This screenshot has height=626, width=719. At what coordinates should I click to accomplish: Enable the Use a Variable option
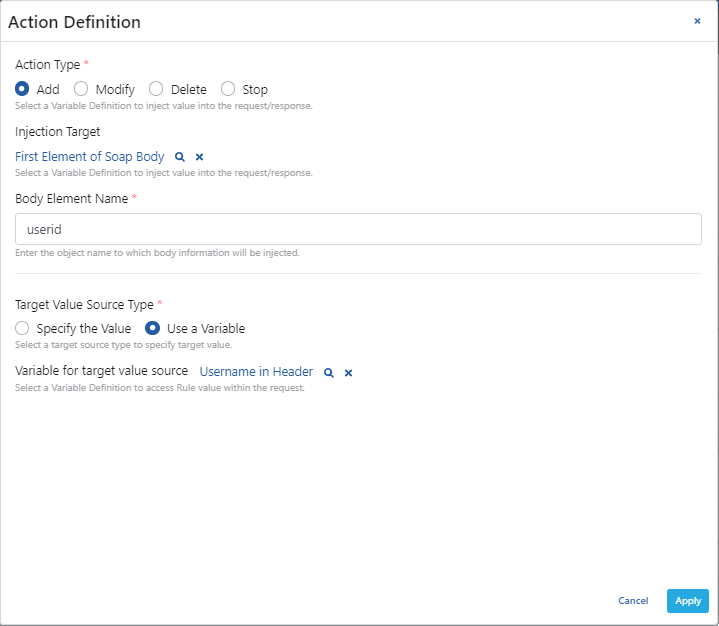point(153,328)
